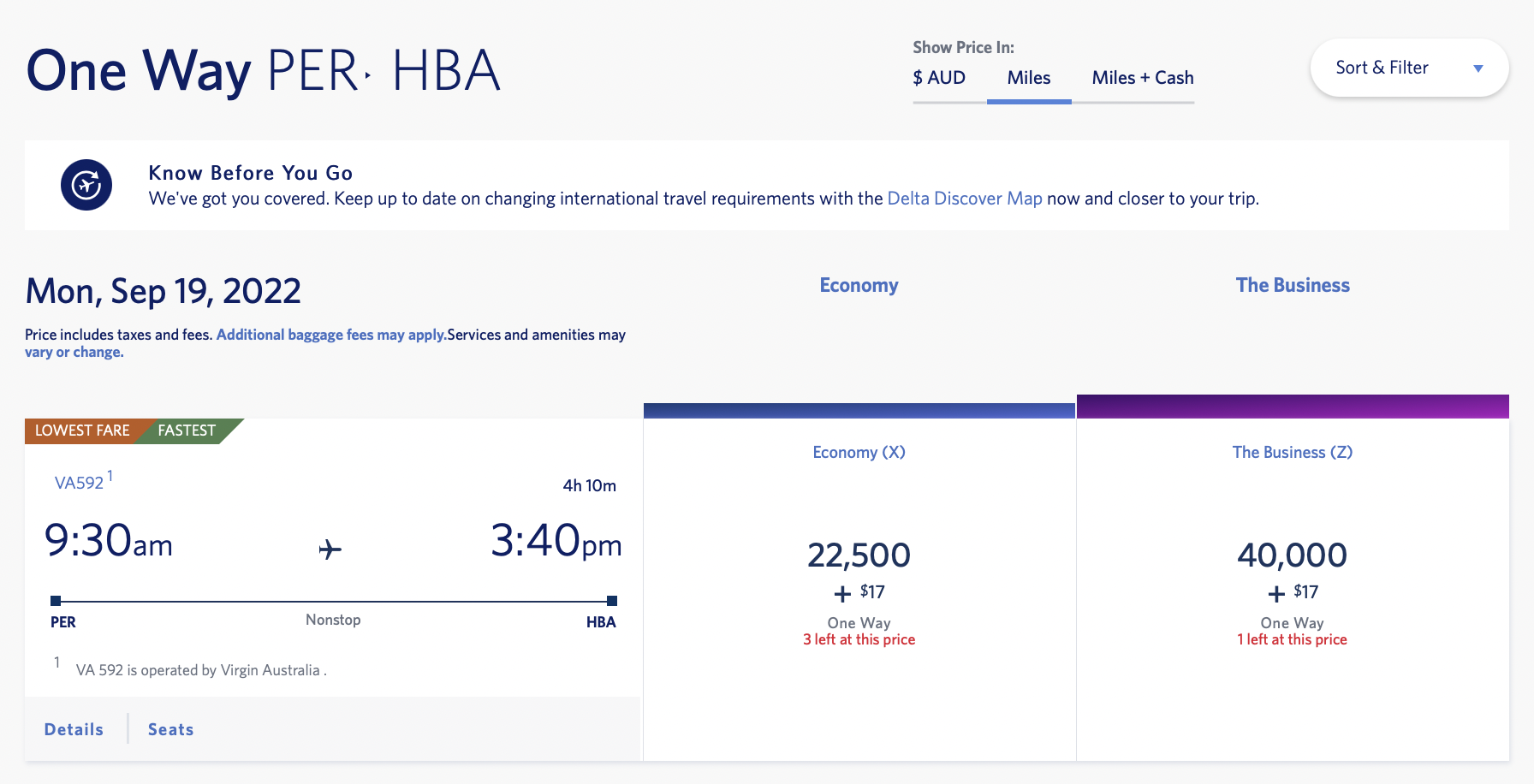1534x784 pixels.
Task: Click the Know Before You Go globe icon
Action: (86, 185)
